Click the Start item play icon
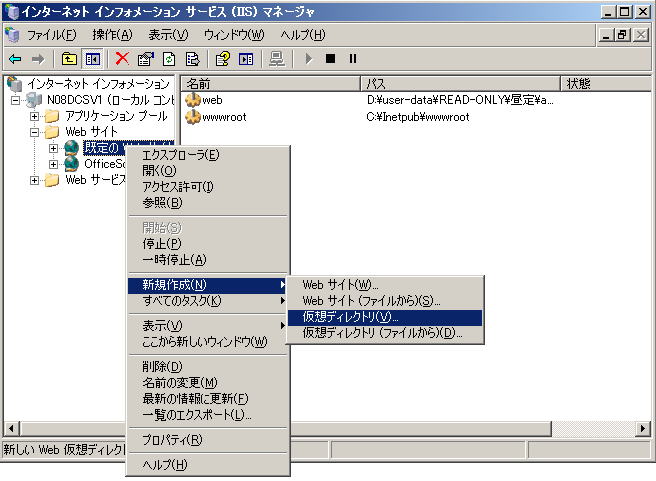656x481 pixels. click(309, 59)
